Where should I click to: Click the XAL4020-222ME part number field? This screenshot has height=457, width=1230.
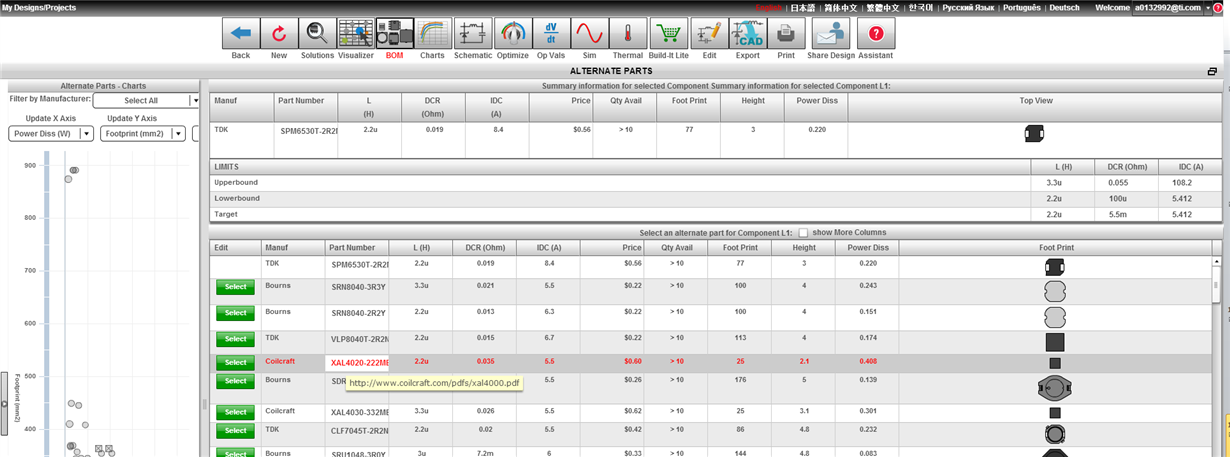(x=358, y=362)
